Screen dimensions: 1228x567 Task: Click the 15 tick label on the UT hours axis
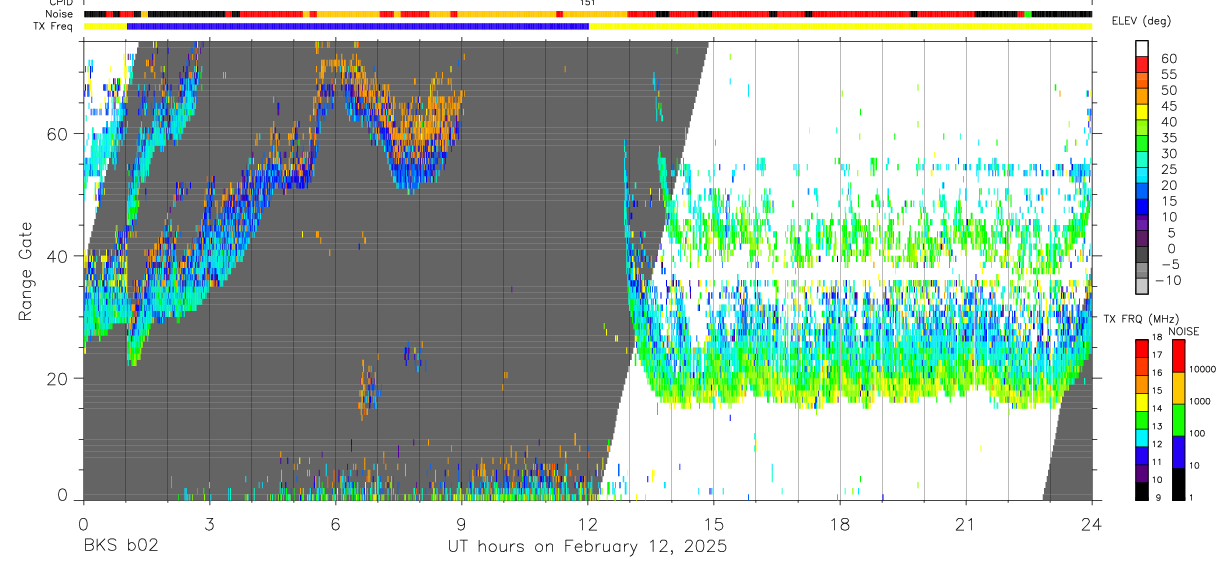(x=714, y=524)
